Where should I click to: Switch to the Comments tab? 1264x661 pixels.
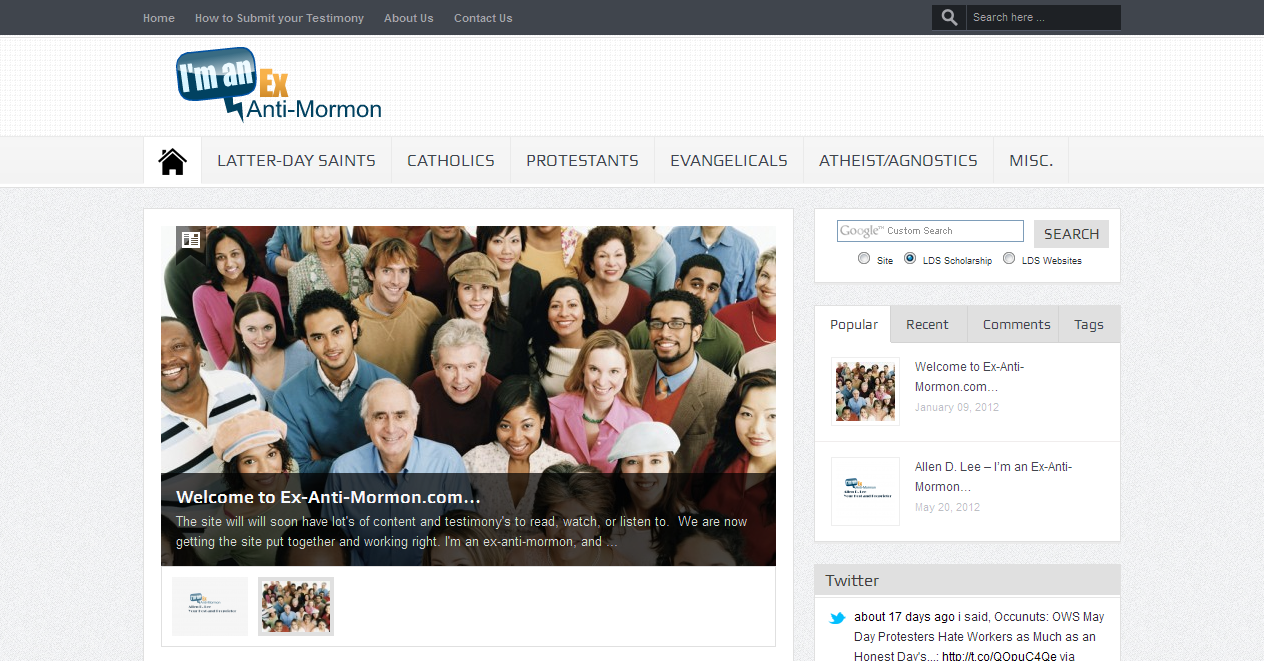(1016, 324)
